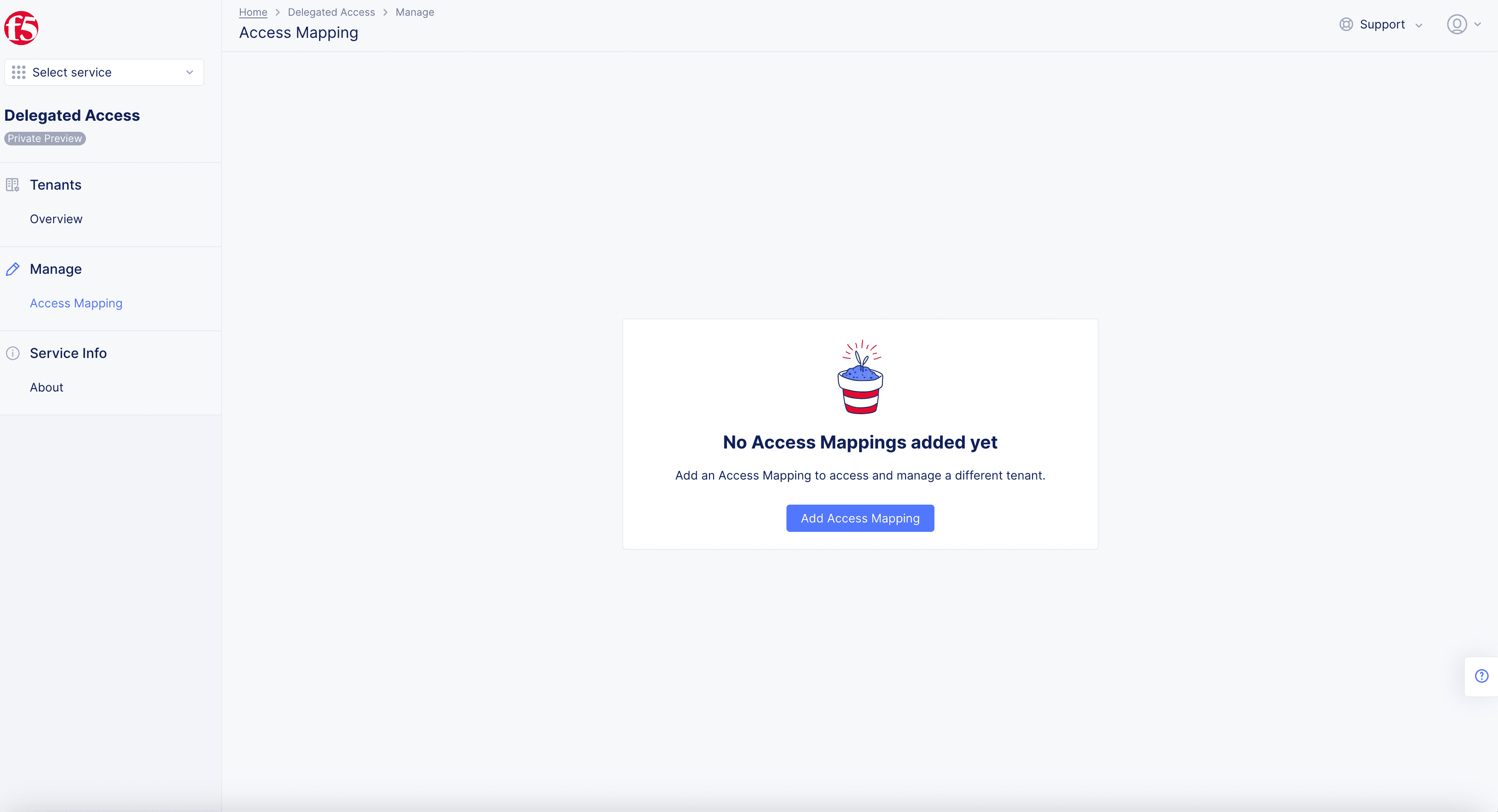Image resolution: width=1498 pixels, height=812 pixels.
Task: Click the Delegated Access breadcrumb link
Action: click(x=331, y=11)
